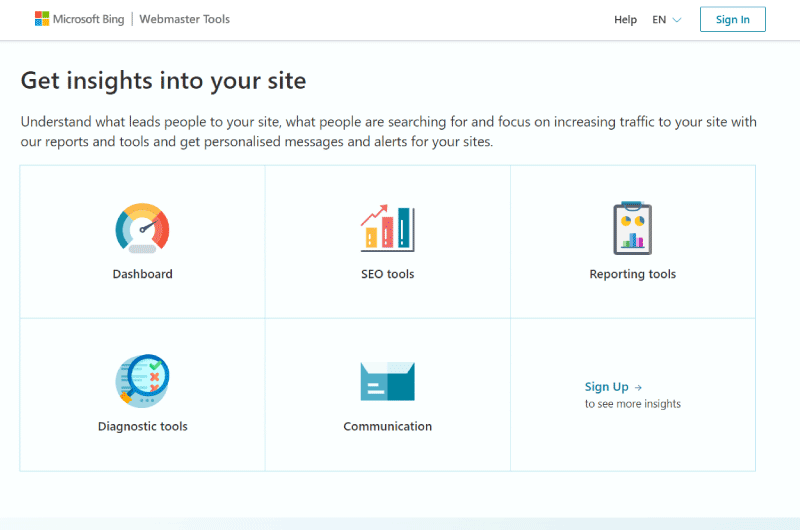800x530 pixels.
Task: Click the Microsoft Bing text logo
Action: (x=88, y=19)
